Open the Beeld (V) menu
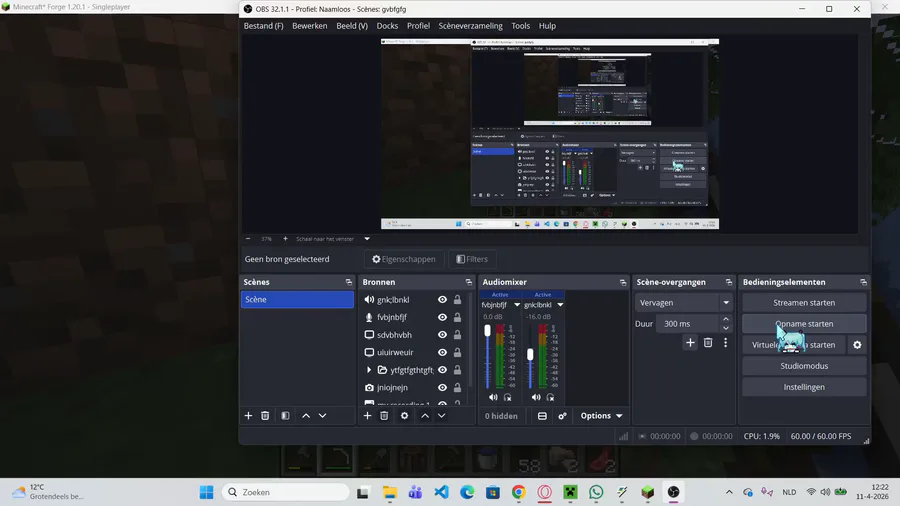Viewport: 900px width, 506px height. pyautogui.click(x=352, y=26)
